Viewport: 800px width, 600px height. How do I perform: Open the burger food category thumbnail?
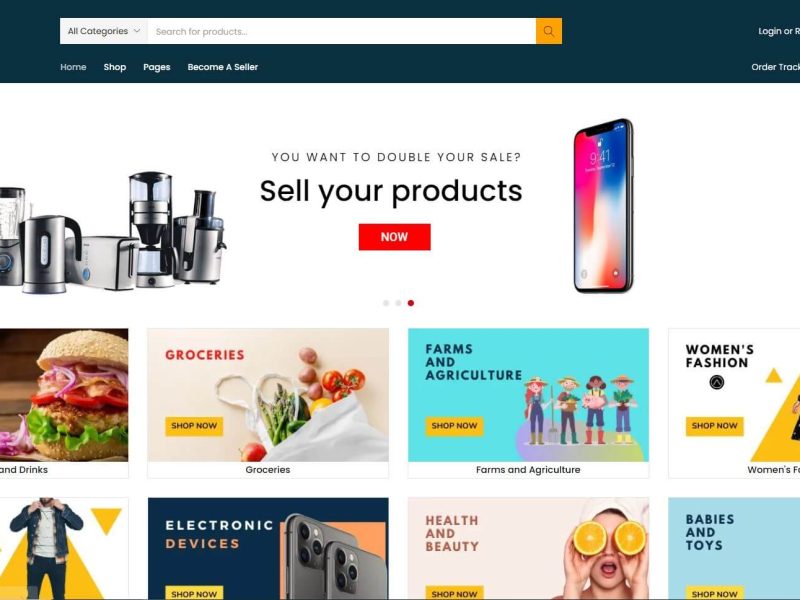pyautogui.click(x=64, y=395)
